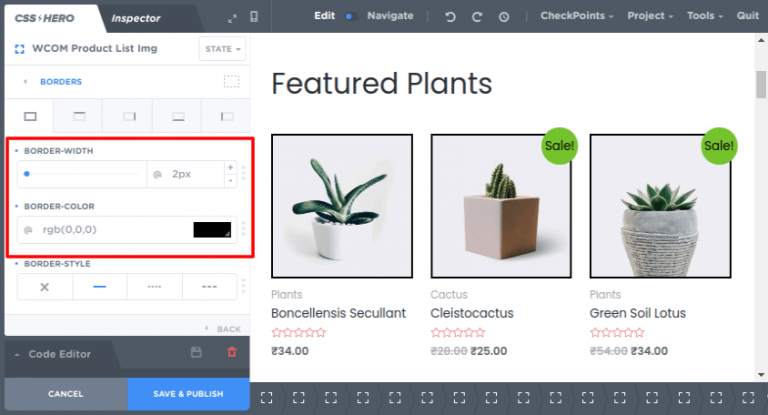Open the black border-color swatch
This screenshot has height=415, width=768.
coord(212,229)
